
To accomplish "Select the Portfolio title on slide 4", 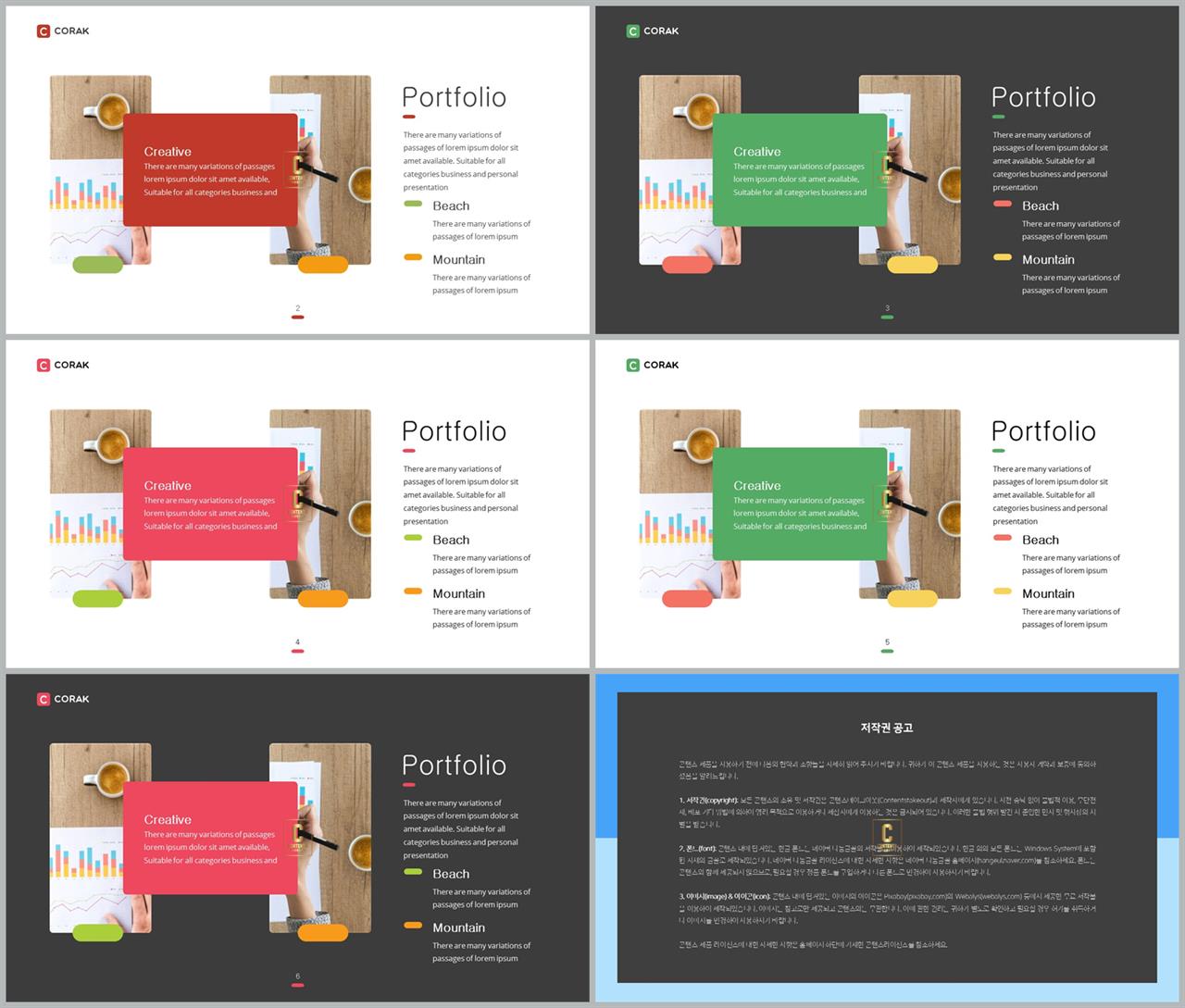I will click(454, 431).
